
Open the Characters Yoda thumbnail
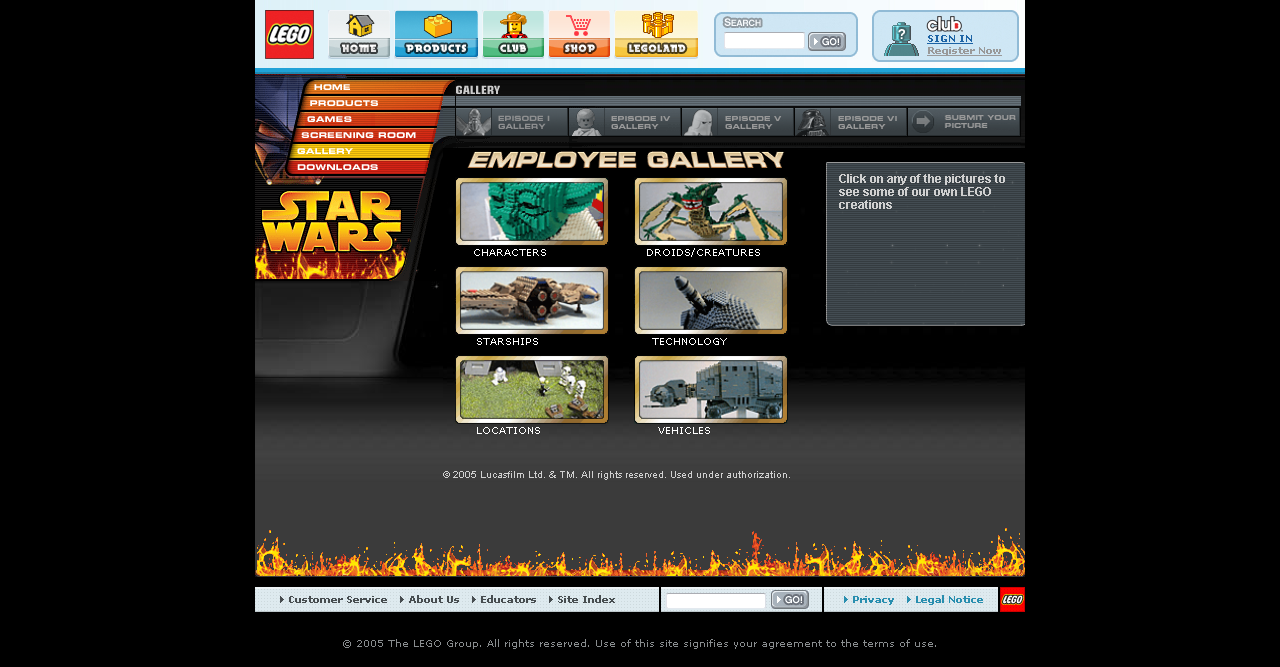[532, 211]
